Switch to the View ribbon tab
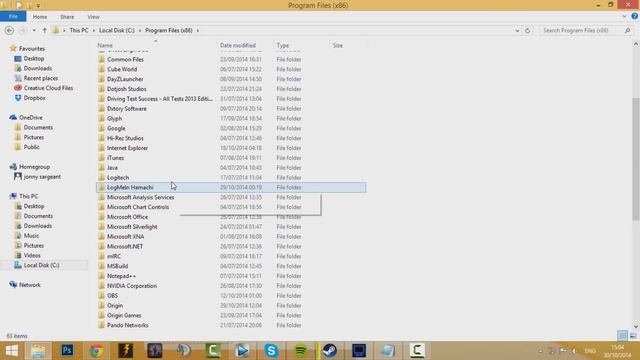Image resolution: width=640 pixels, height=360 pixels. (x=93, y=17)
